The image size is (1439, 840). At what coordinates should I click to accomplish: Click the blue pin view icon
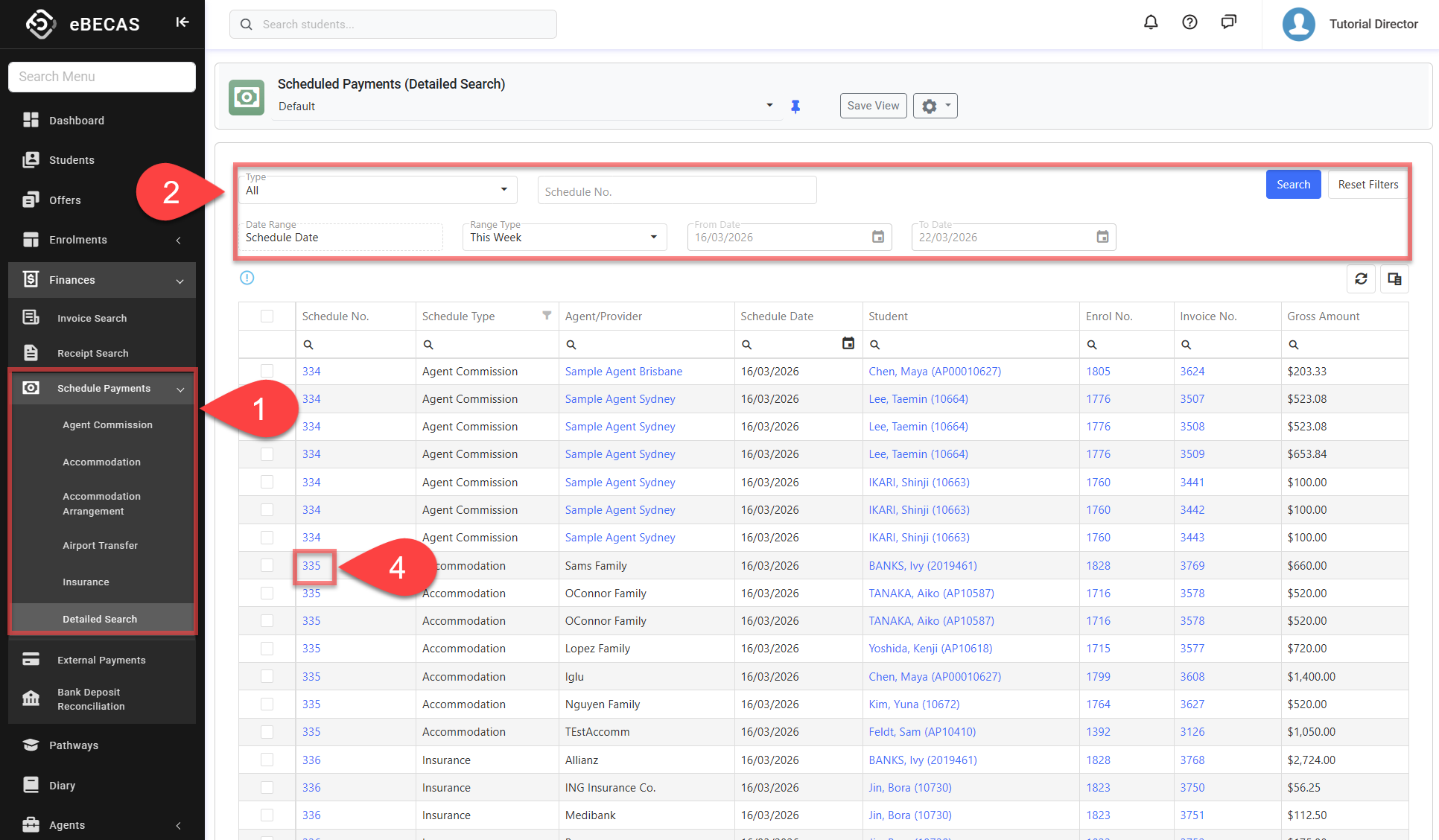pos(795,106)
